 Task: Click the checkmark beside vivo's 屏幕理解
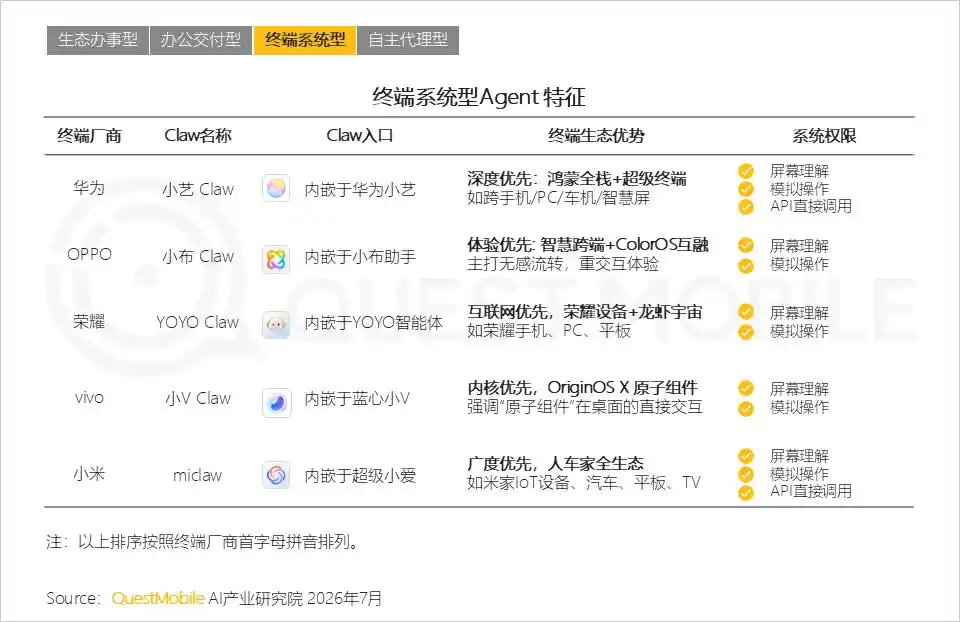click(746, 388)
